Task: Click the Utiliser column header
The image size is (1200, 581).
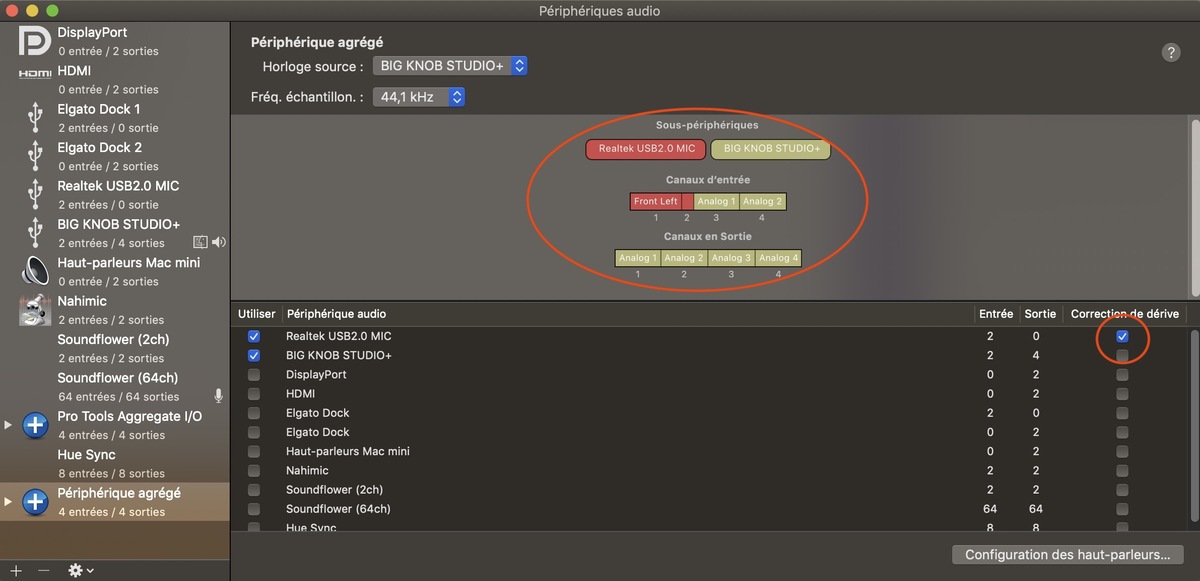Action: point(256,314)
